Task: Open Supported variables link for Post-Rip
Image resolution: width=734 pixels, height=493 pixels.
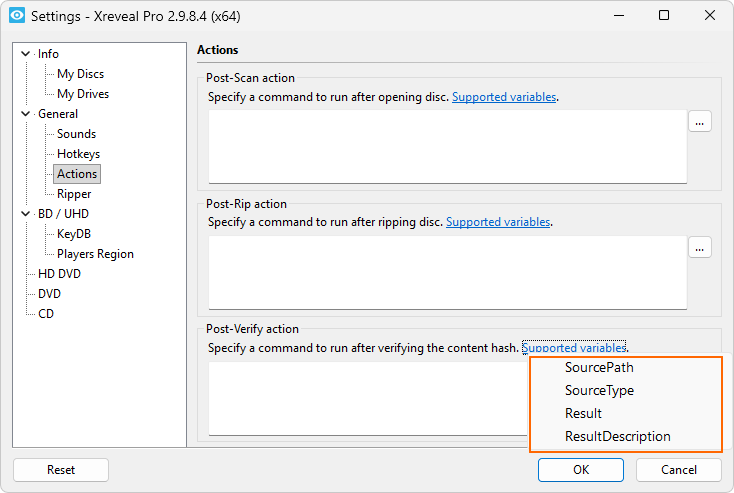Action: 498,222
